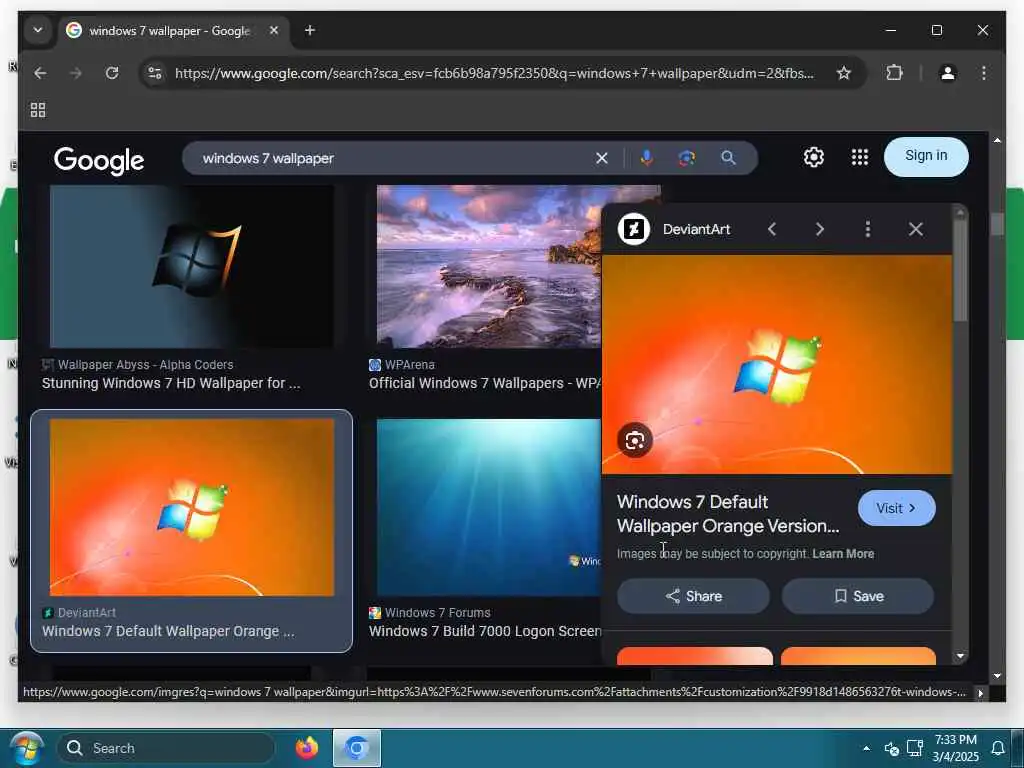Open the blue Logon Screen thumbnail
This screenshot has height=768, width=1024.
coord(488,507)
